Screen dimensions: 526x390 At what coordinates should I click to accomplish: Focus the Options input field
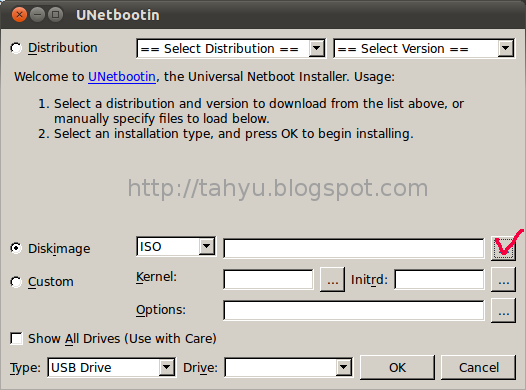(x=354, y=311)
